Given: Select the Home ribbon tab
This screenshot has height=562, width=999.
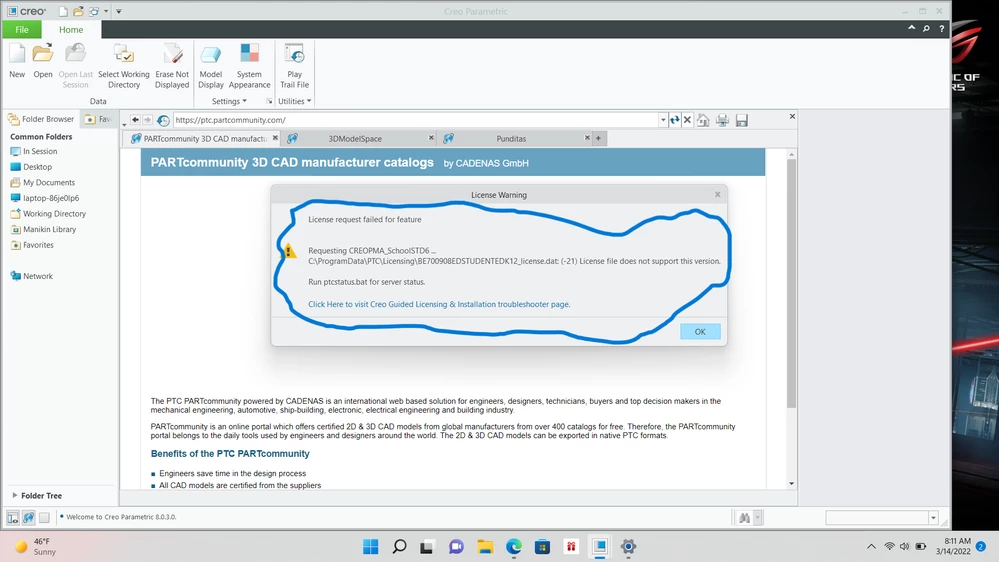Looking at the screenshot, I should click(71, 29).
